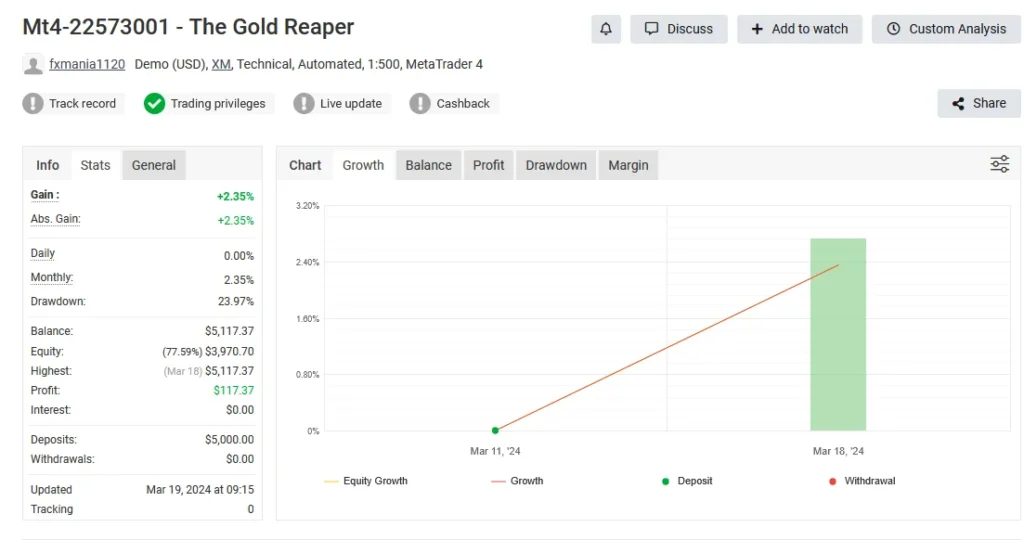Click the Withdrawals $0.00 value
The height and width of the screenshot is (540, 1024).
pos(240,459)
